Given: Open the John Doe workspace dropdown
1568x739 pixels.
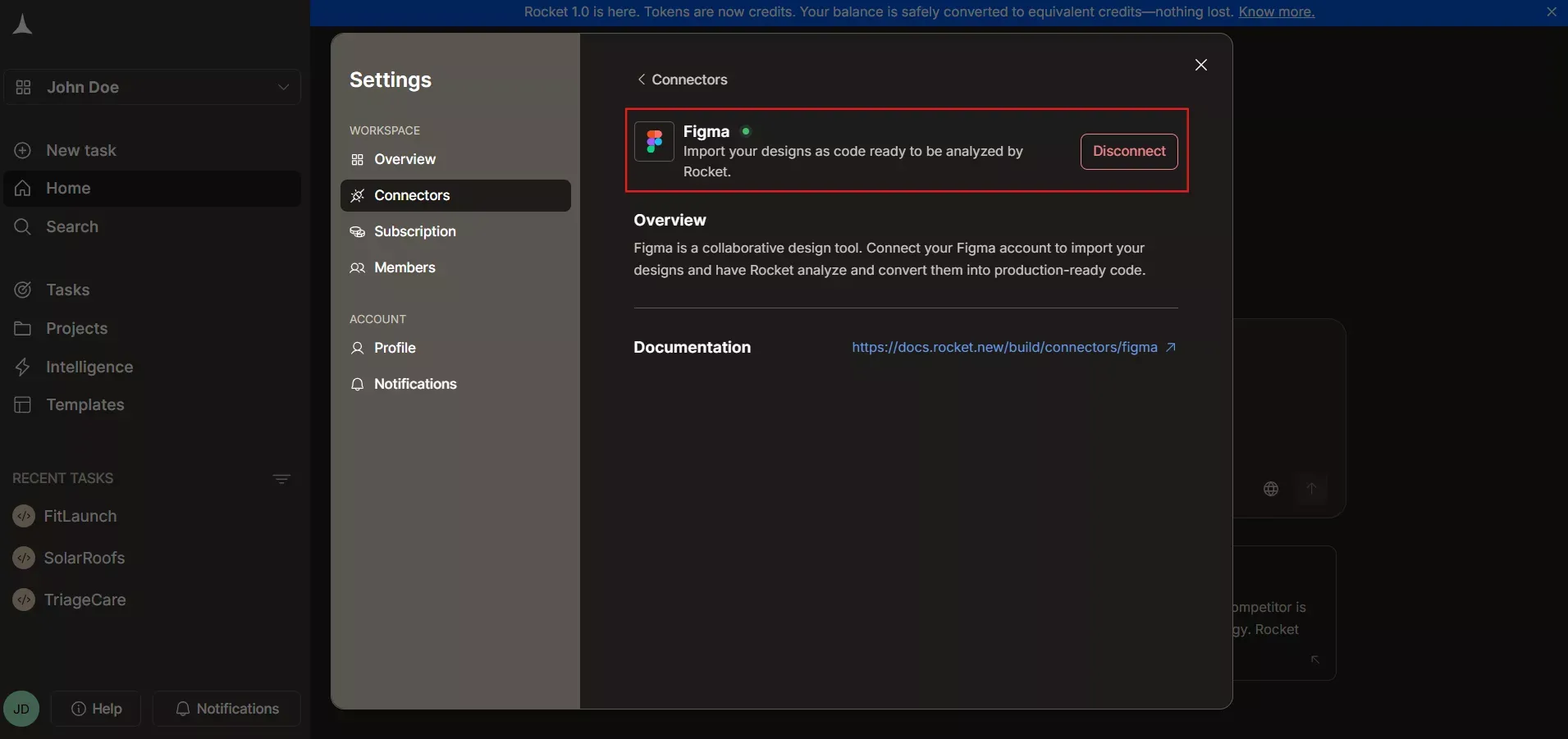Looking at the screenshot, I should coord(153,87).
